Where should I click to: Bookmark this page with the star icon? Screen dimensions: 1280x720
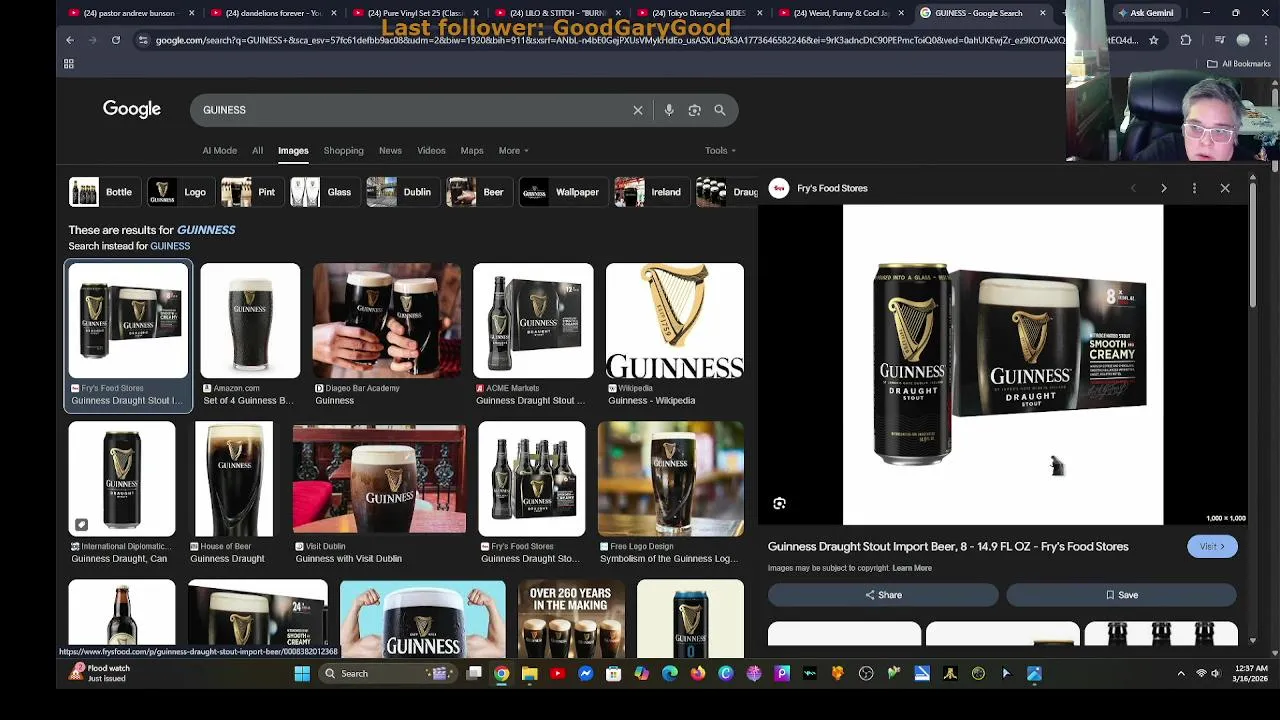[1153, 40]
